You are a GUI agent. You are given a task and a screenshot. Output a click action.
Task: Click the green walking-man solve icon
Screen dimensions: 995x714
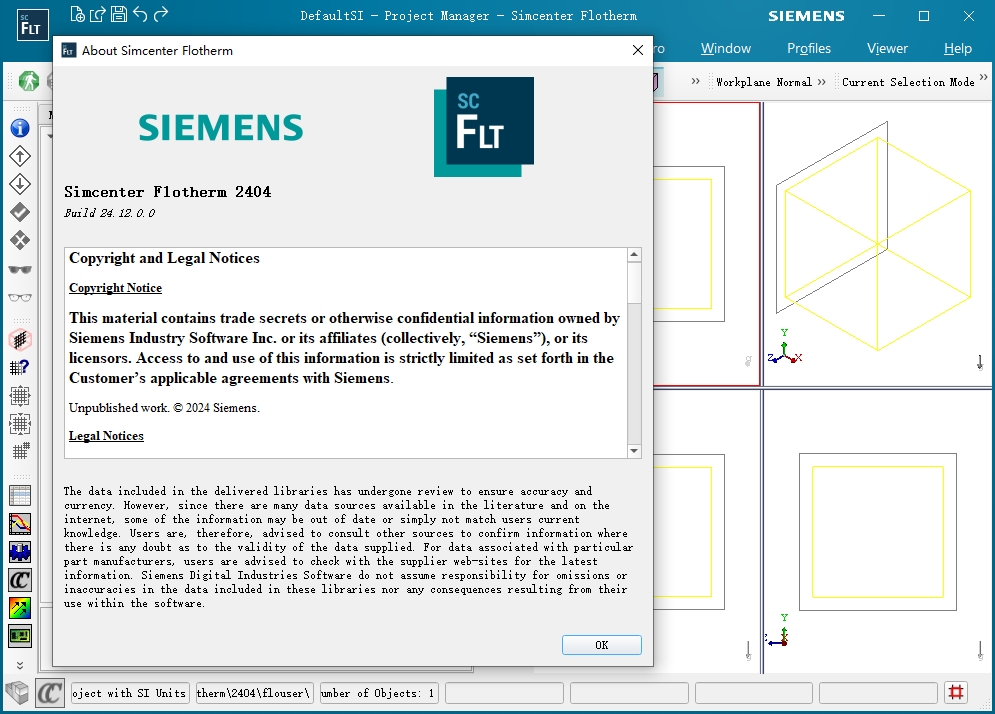(28, 81)
